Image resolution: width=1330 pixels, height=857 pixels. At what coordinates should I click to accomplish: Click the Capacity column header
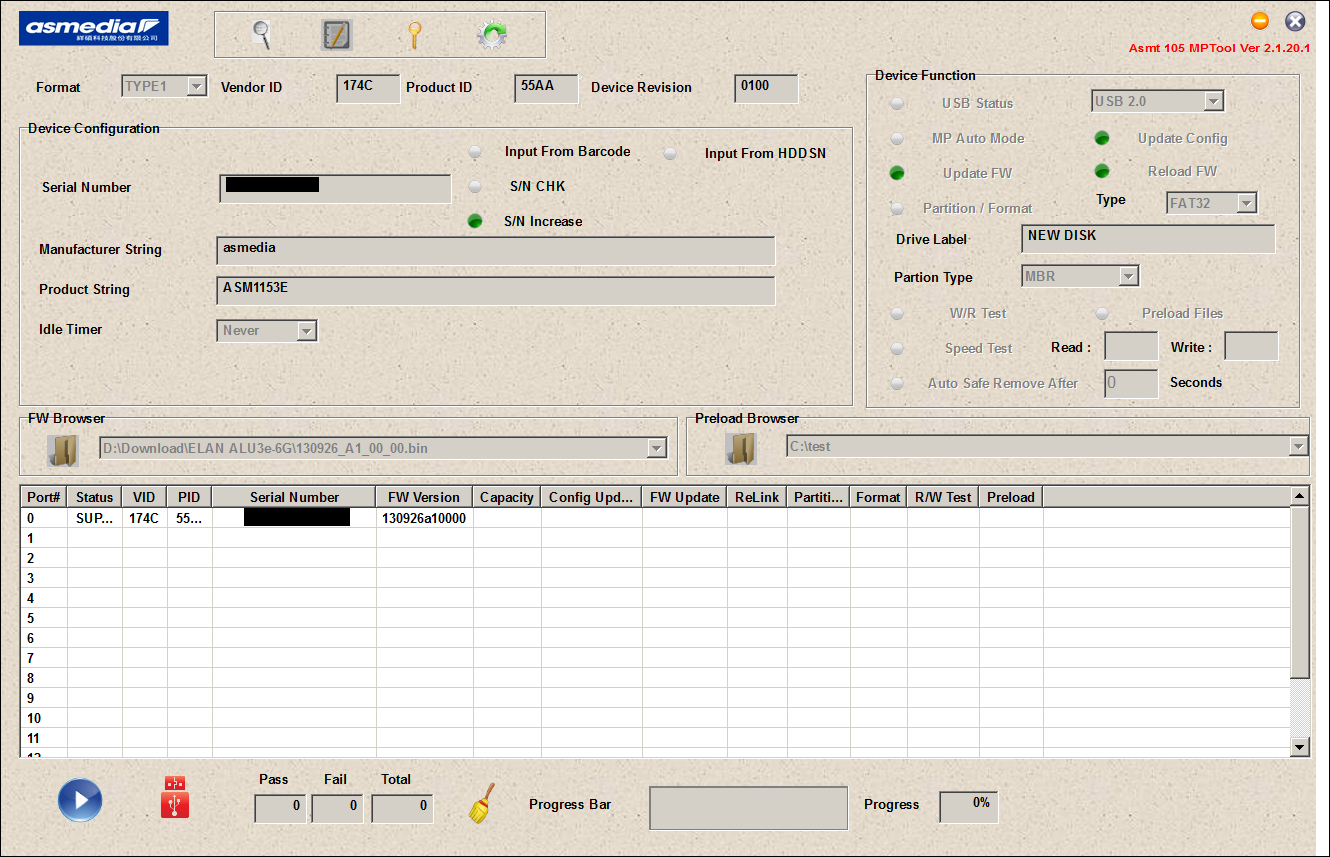[x=507, y=497]
